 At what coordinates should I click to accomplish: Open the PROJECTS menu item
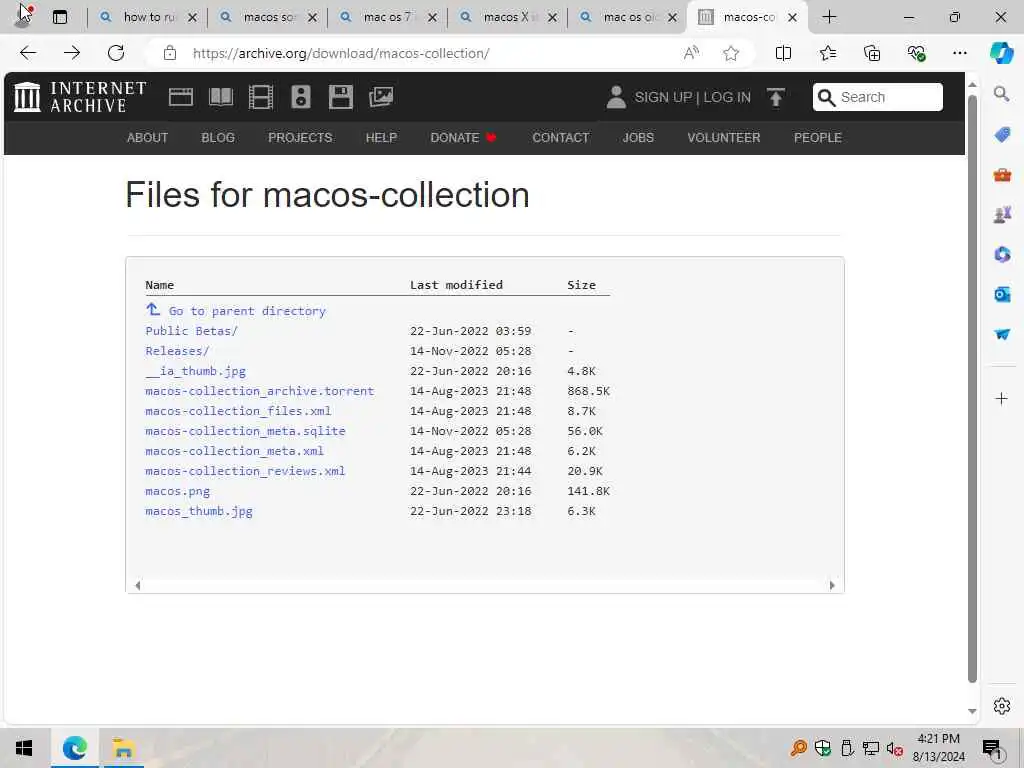point(300,138)
